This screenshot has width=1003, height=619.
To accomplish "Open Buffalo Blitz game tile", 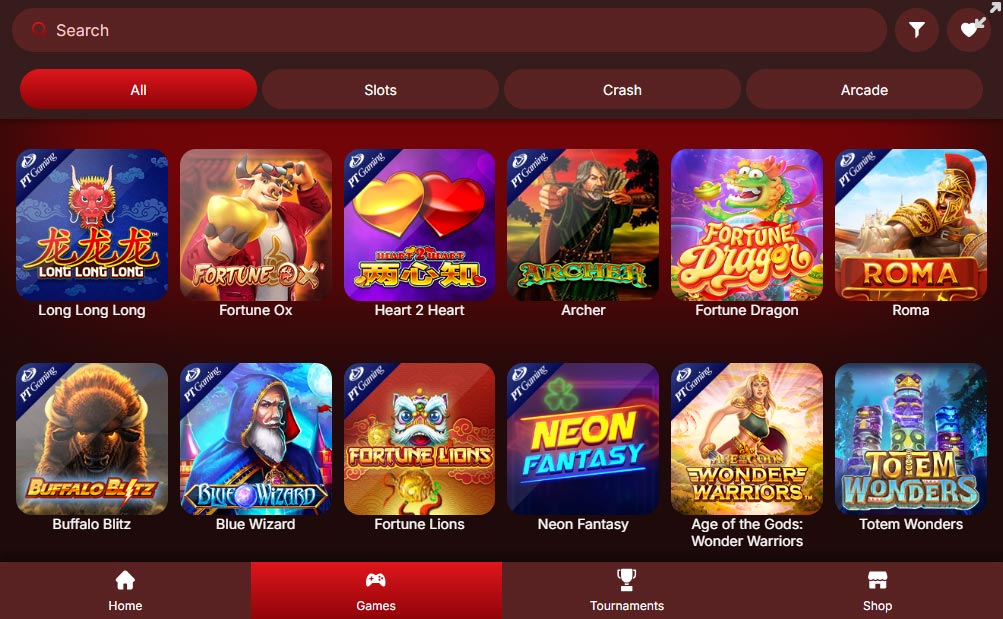I will (x=91, y=439).
